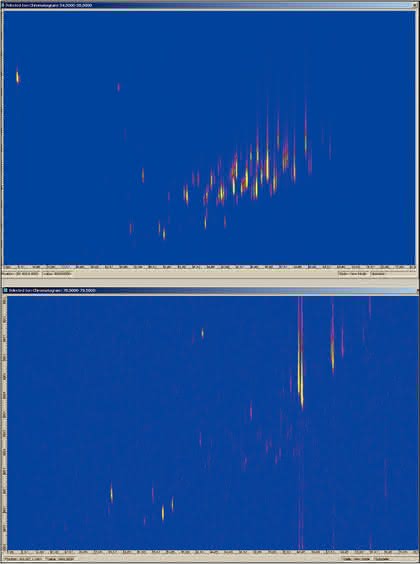The height and width of the screenshot is (564, 420).
Task: Click the time axis ruler under lower chromatogram
Action: point(212,552)
